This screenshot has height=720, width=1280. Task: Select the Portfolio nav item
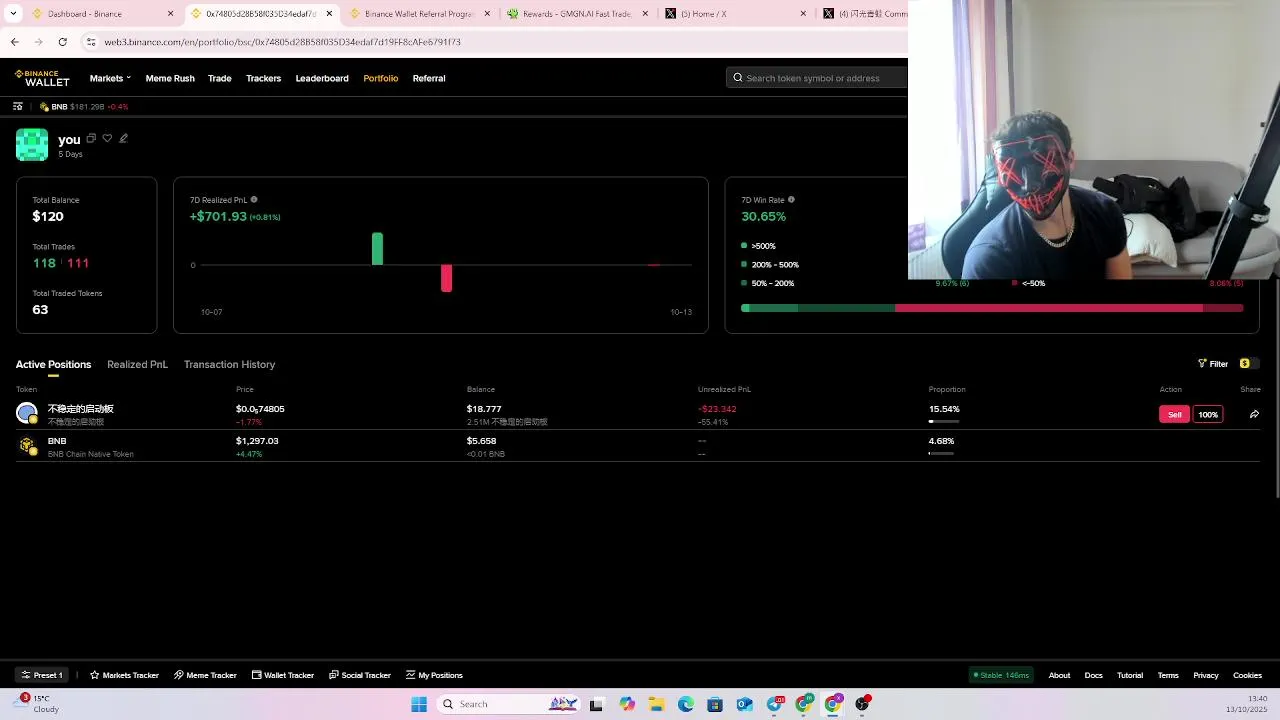381,78
